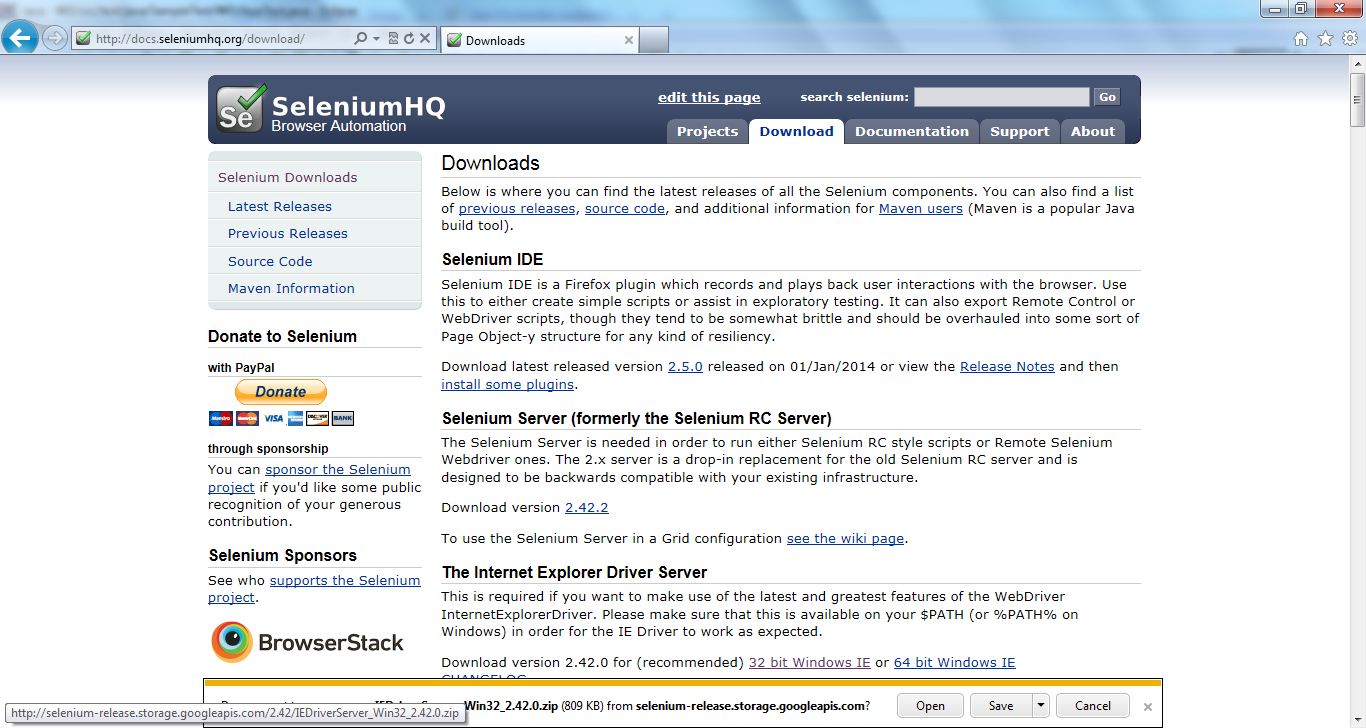
Task: Click the PayPal Donate button
Action: click(281, 392)
